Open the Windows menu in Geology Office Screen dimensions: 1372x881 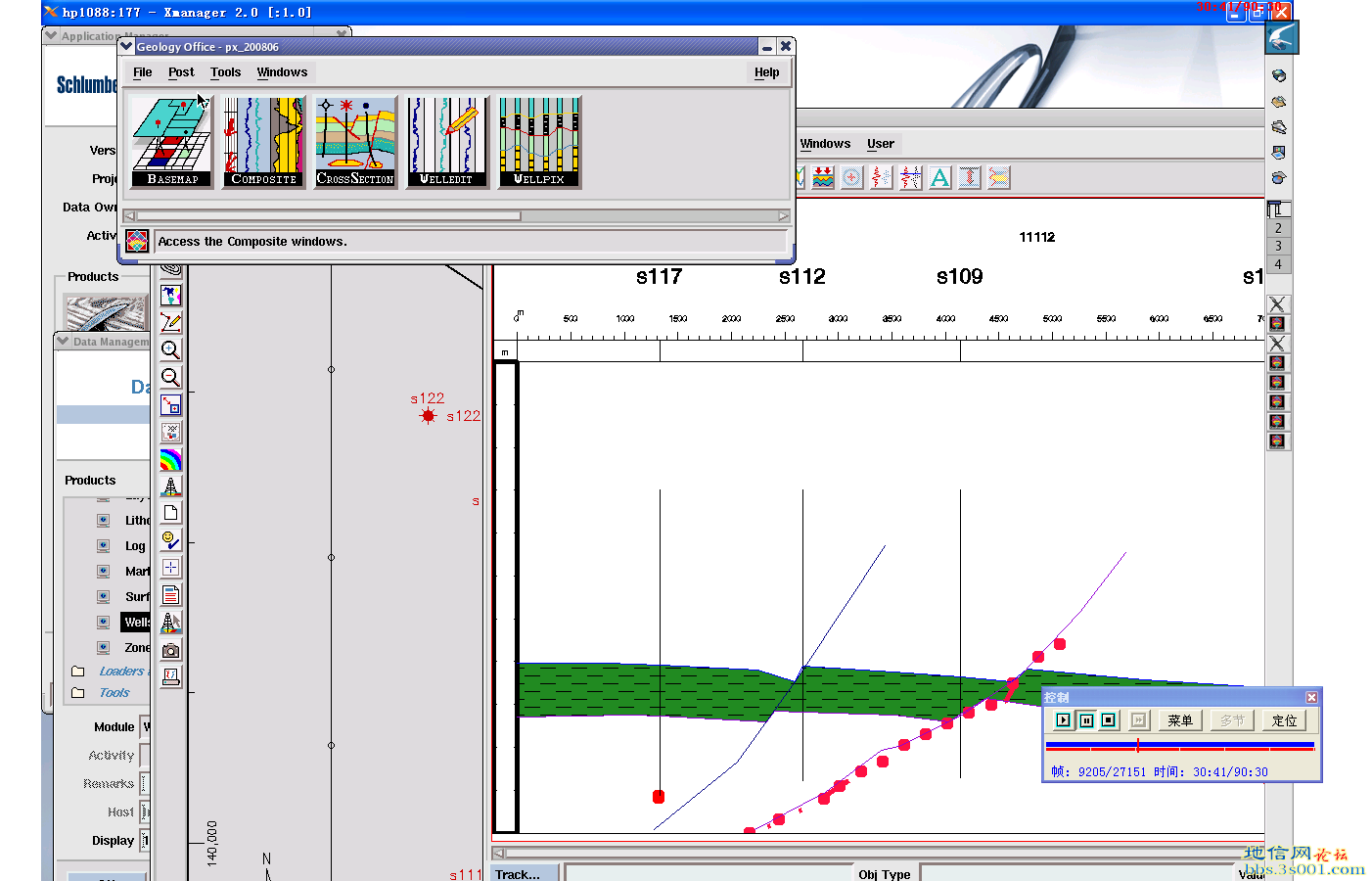click(282, 72)
